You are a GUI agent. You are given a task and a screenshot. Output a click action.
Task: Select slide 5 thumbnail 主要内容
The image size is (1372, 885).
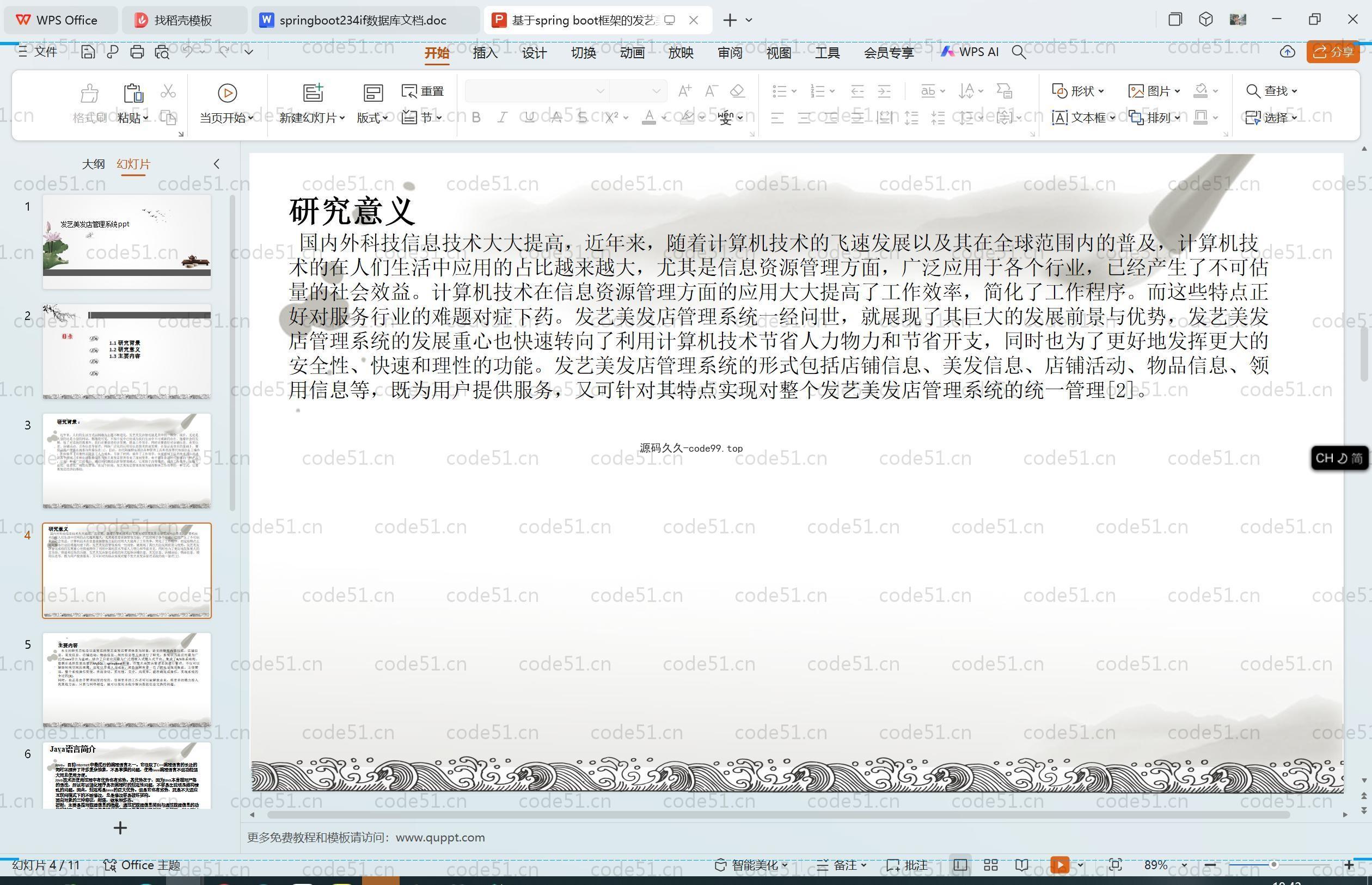tap(127, 680)
